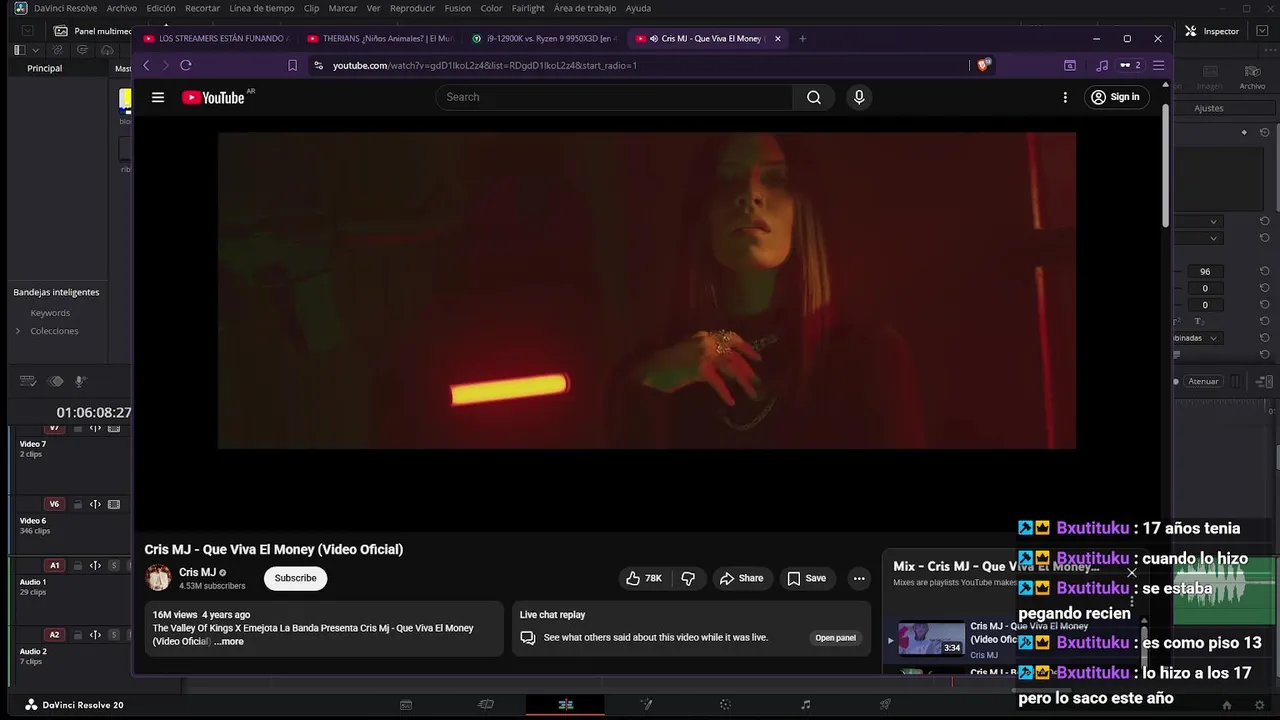1280x720 pixels.
Task: Open the DaVinci Resolve Edit page icon
Action: [x=565, y=705]
